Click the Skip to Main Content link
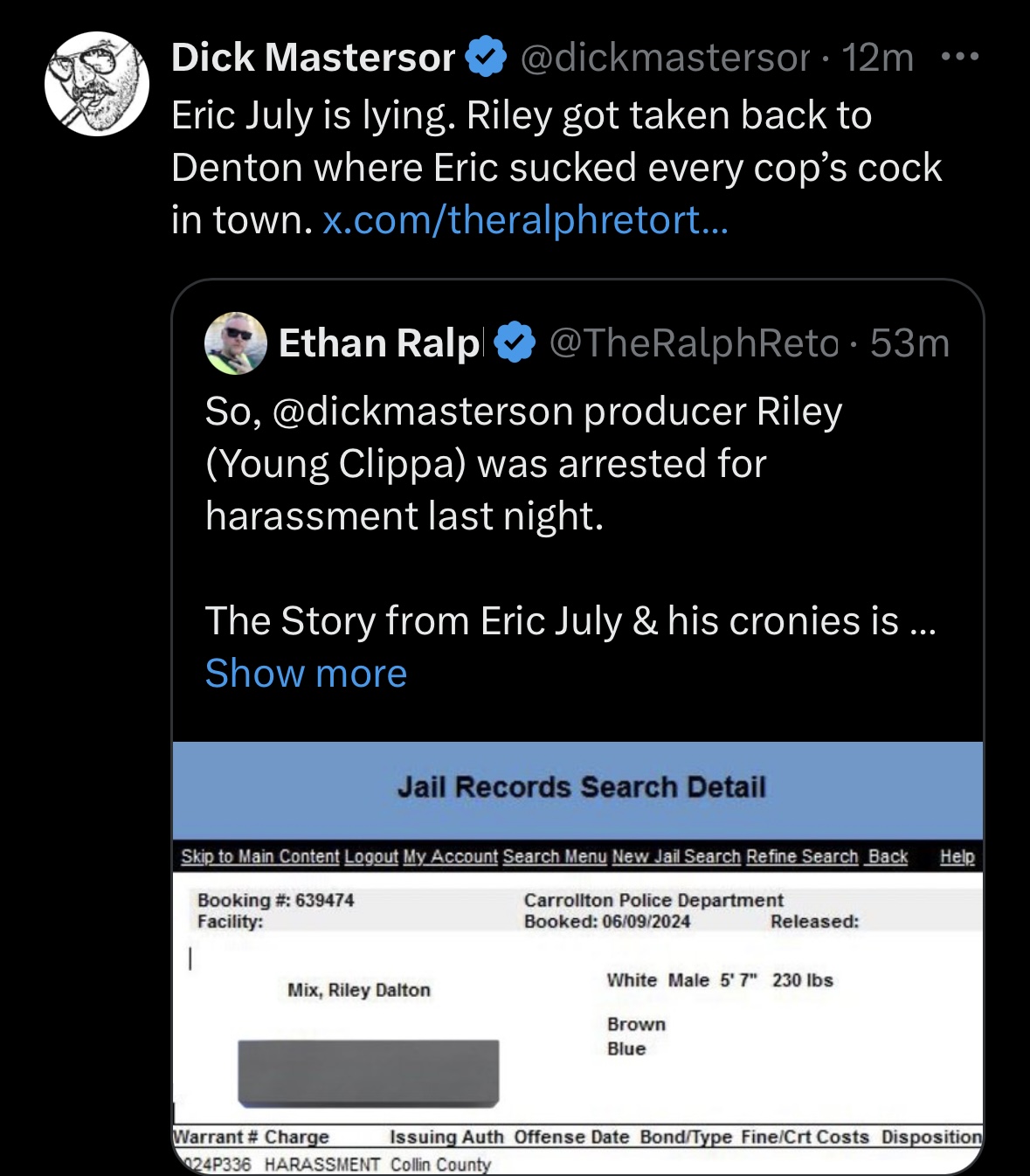Image resolution: width=1030 pixels, height=1176 pixels. coord(259,857)
